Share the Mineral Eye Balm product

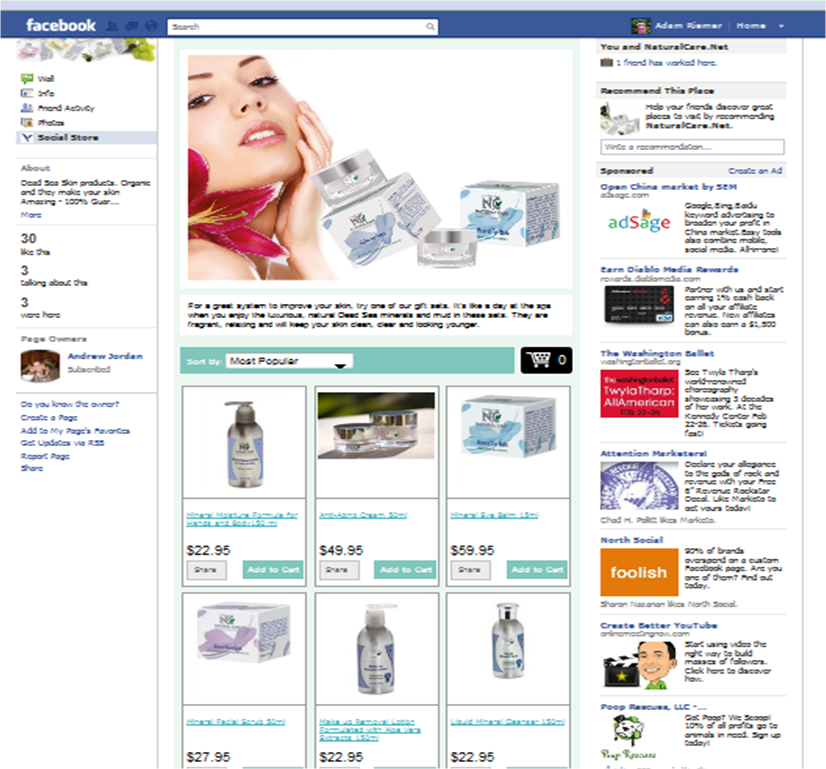[x=468, y=569]
